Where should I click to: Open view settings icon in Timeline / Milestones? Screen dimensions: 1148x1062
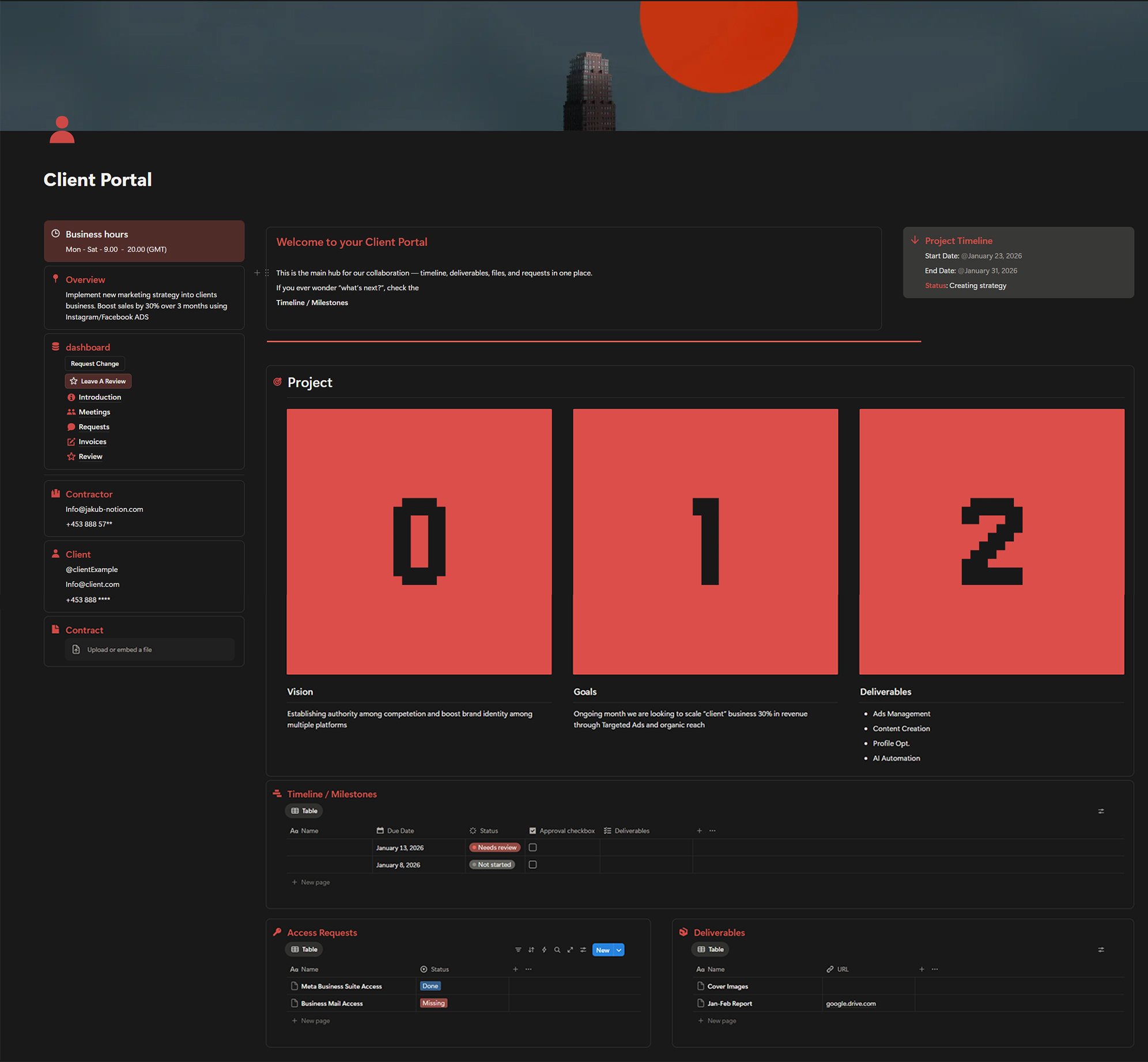tap(1101, 811)
